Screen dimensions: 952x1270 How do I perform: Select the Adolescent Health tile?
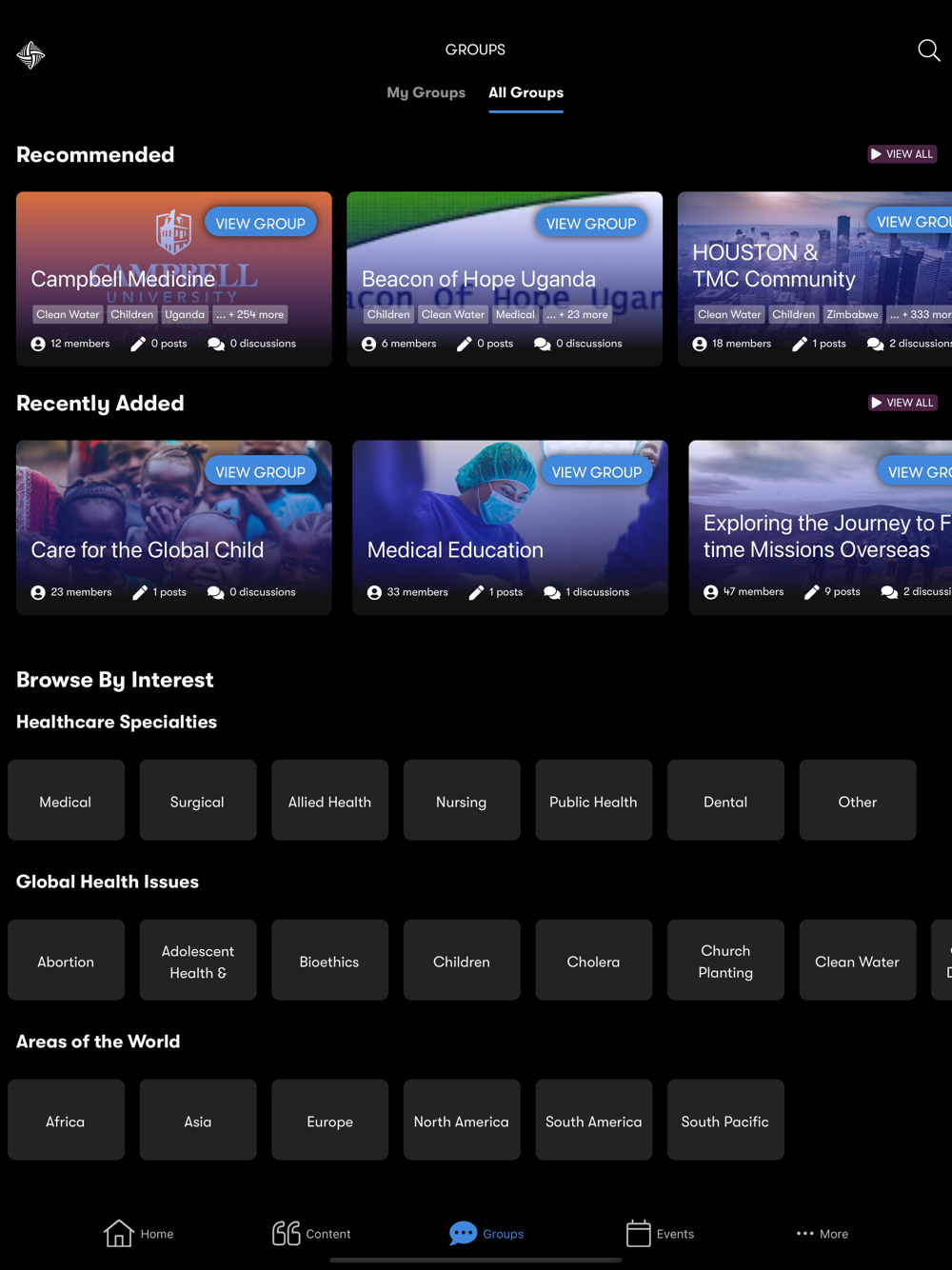pyautogui.click(x=198, y=961)
